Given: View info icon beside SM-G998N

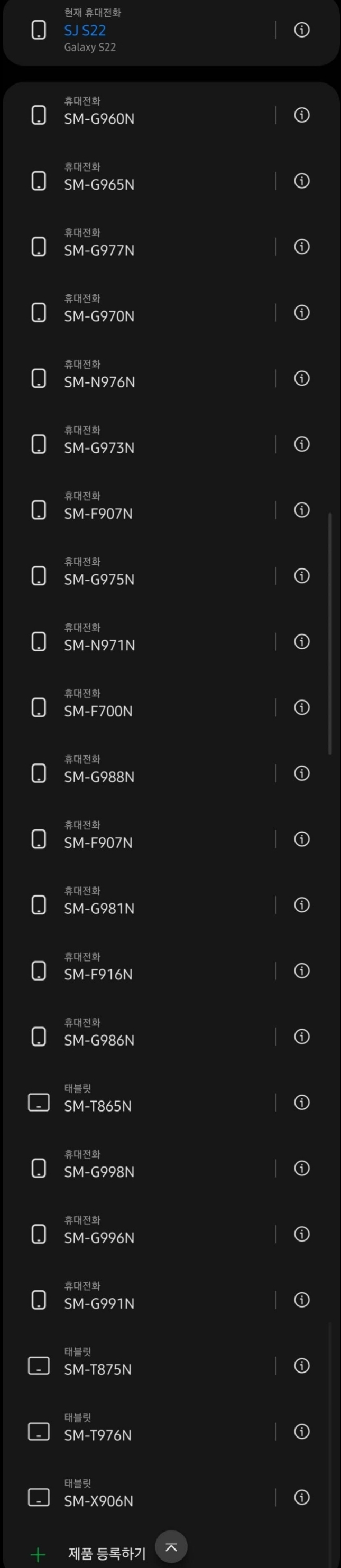Looking at the screenshot, I should click(301, 1168).
